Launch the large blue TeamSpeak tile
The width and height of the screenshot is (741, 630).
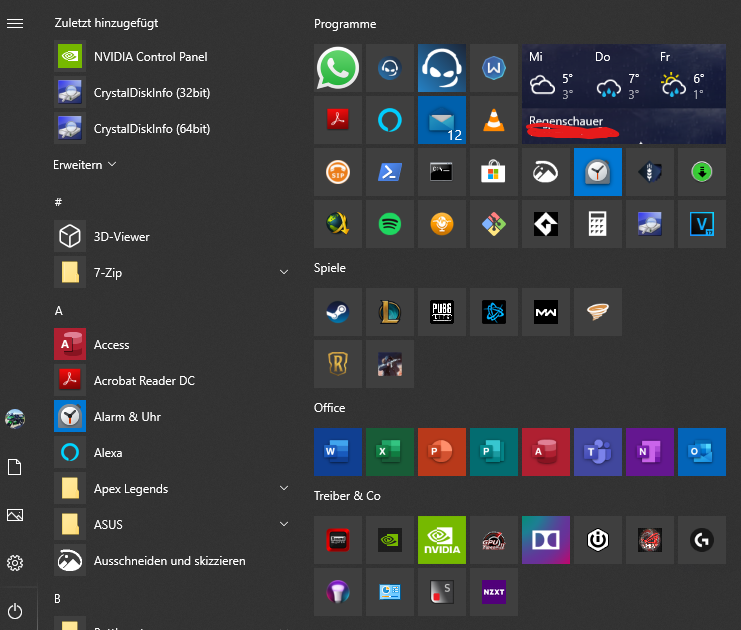pyautogui.click(x=442, y=68)
